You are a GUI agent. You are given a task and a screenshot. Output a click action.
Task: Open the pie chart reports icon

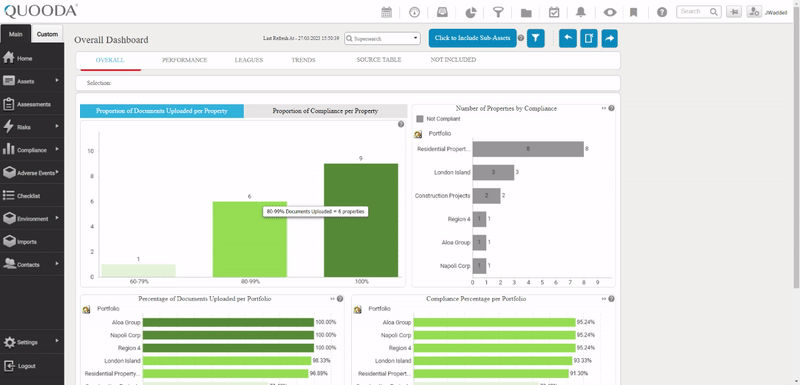click(x=470, y=12)
